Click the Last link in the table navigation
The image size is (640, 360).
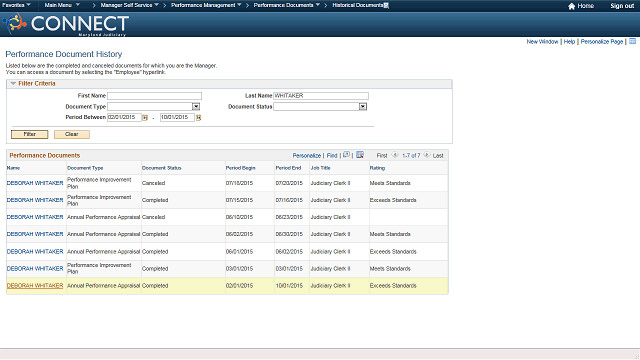tap(438, 156)
